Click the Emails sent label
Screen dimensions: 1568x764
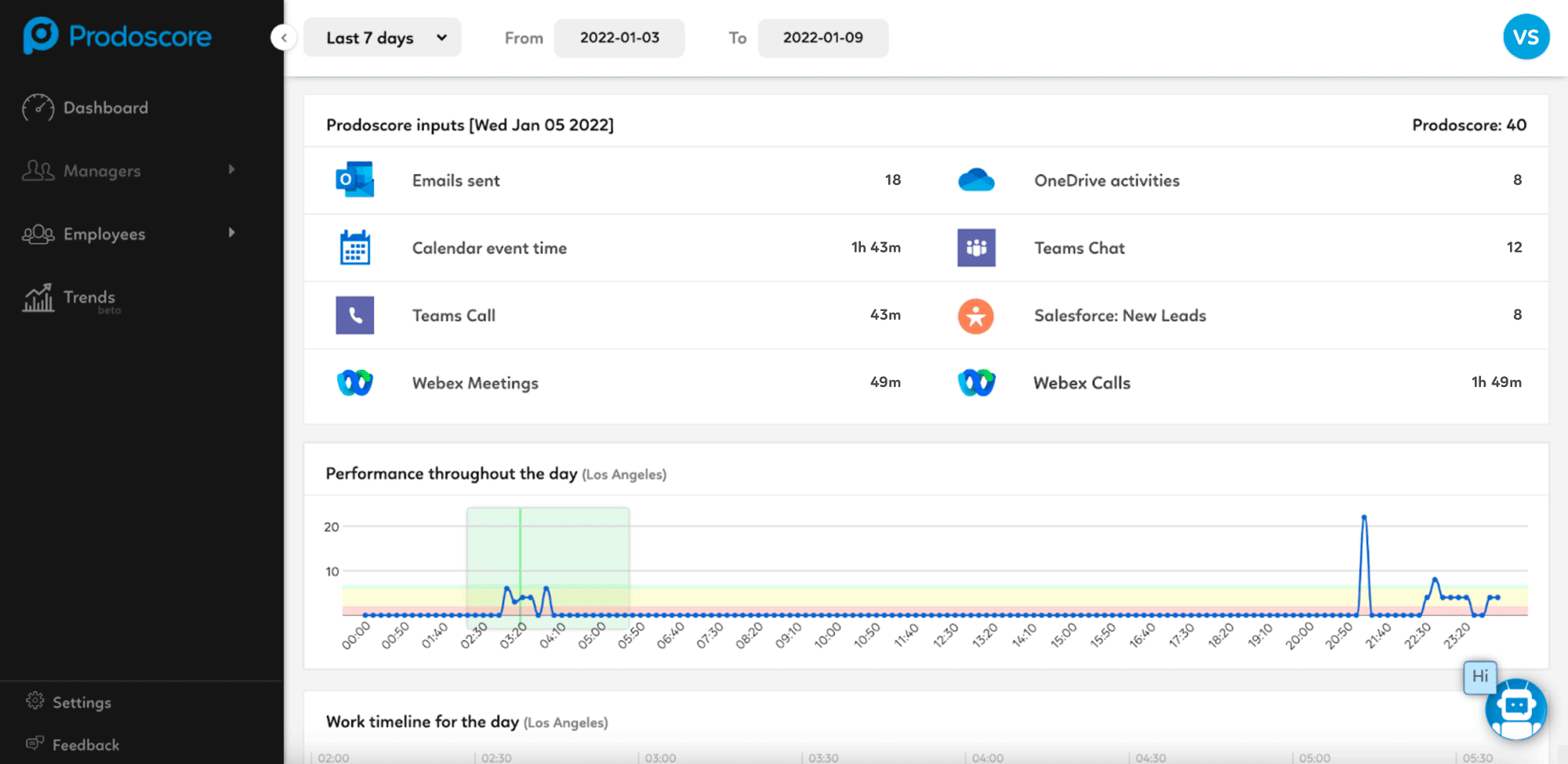[456, 180]
